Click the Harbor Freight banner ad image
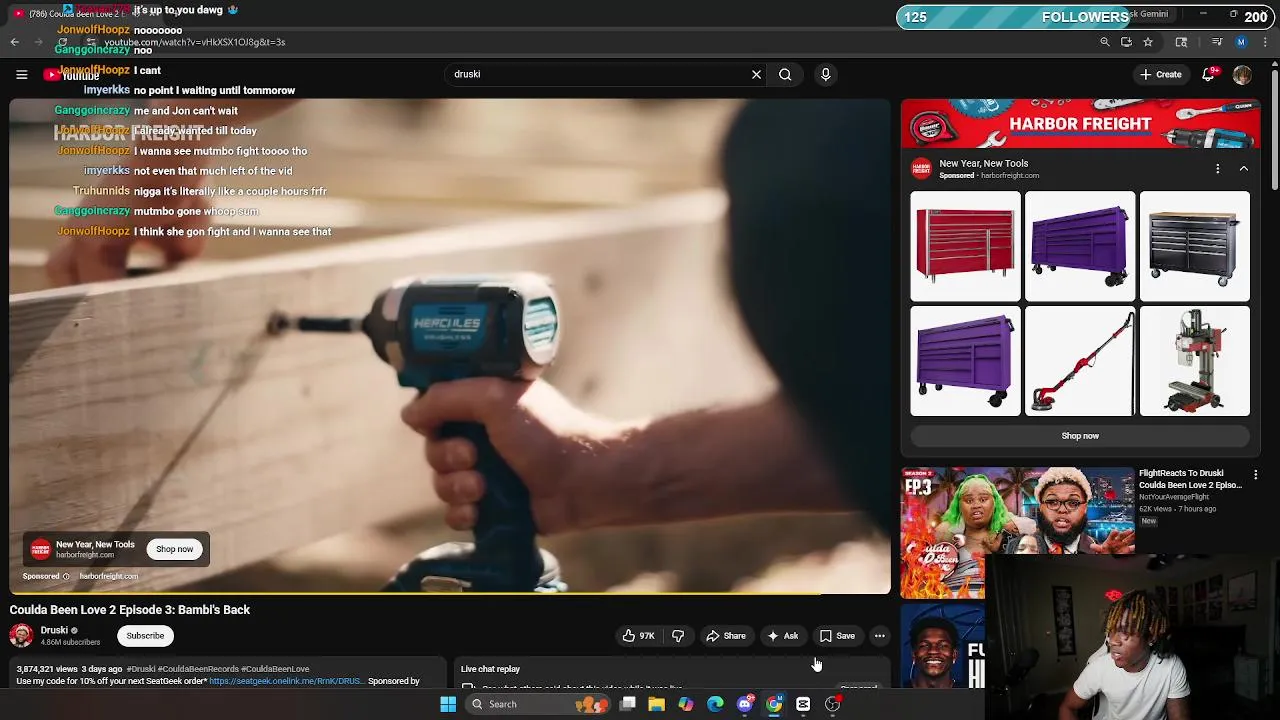Screen dimensions: 1280x720 [1080, 123]
